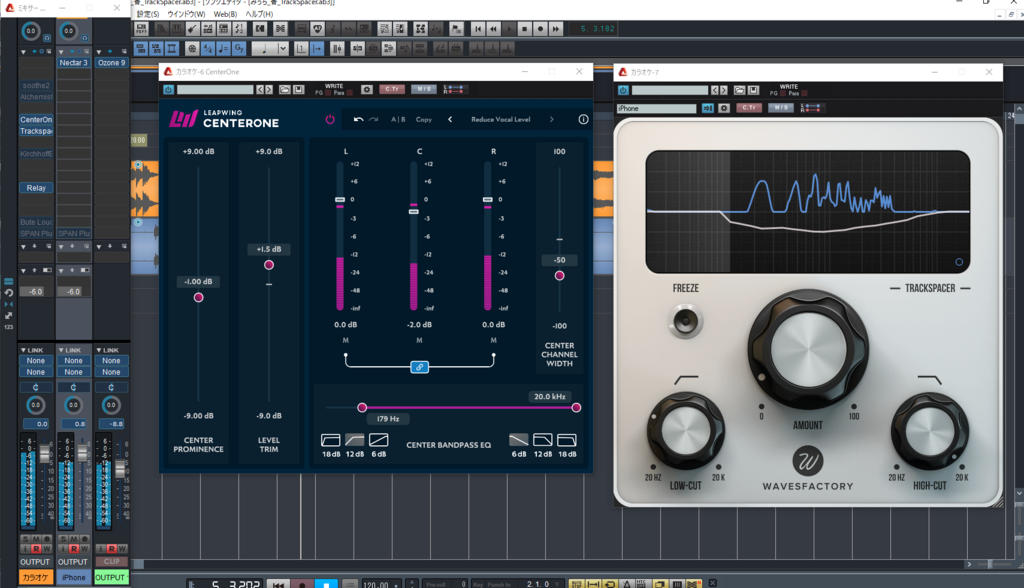The height and width of the screenshot is (588, 1024).
Task: Select the 12 dB high-cut slope icon
Action: tap(543, 440)
